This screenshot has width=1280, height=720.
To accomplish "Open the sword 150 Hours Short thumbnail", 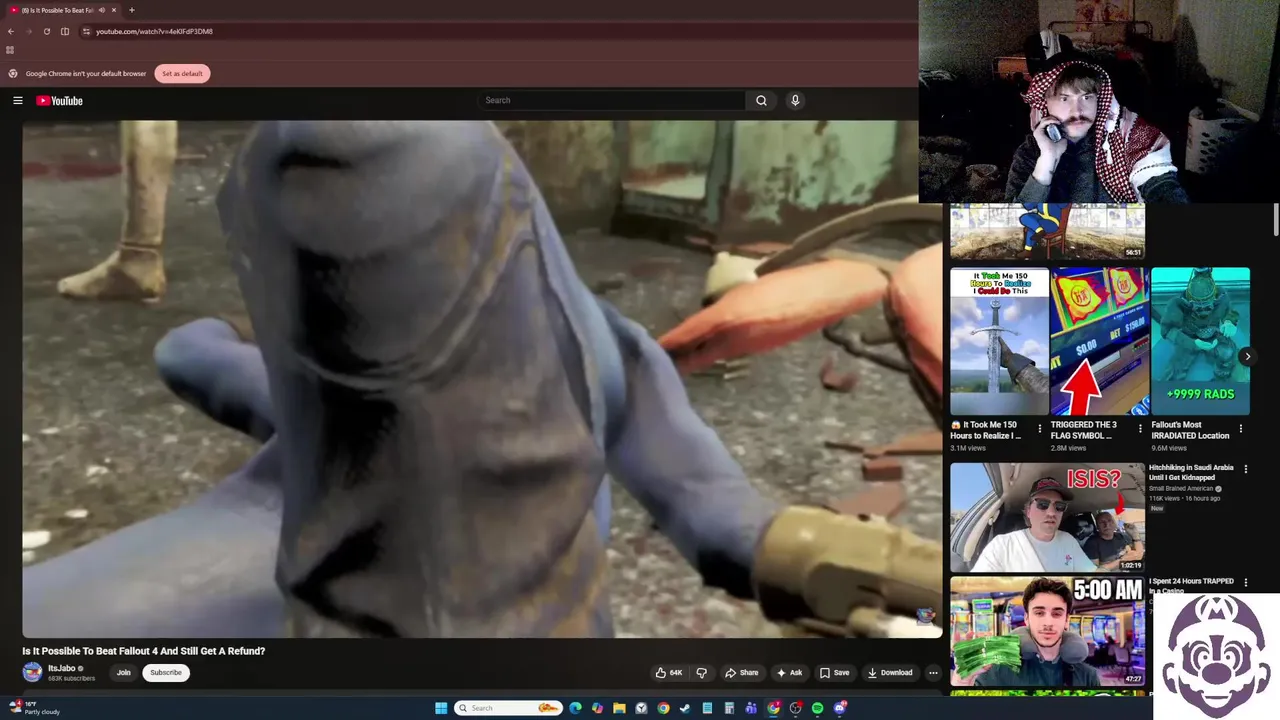I will (x=999, y=341).
